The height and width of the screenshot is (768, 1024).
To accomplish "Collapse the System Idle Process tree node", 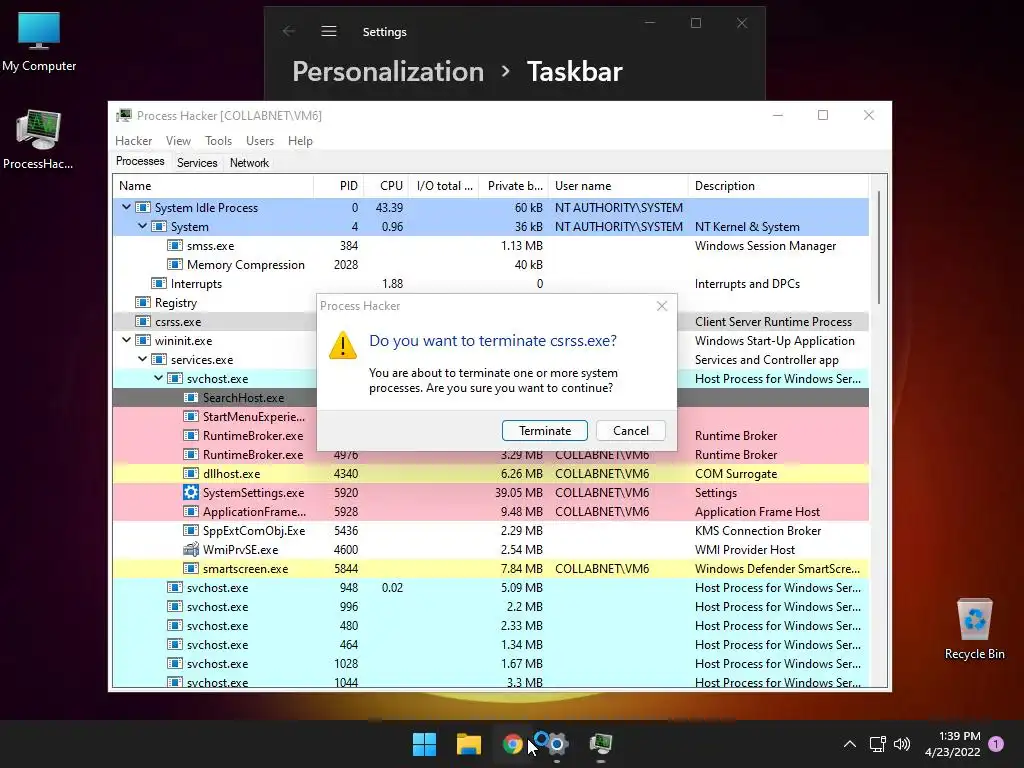I will coord(126,207).
